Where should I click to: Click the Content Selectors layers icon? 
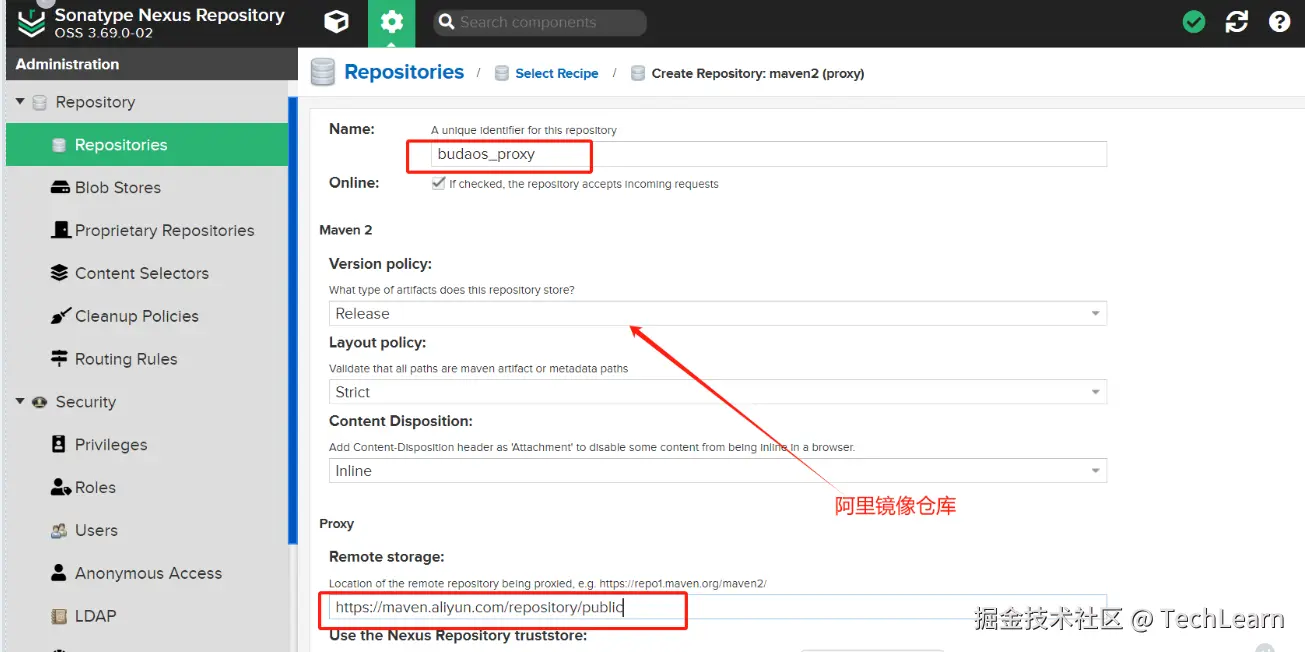[x=59, y=273]
